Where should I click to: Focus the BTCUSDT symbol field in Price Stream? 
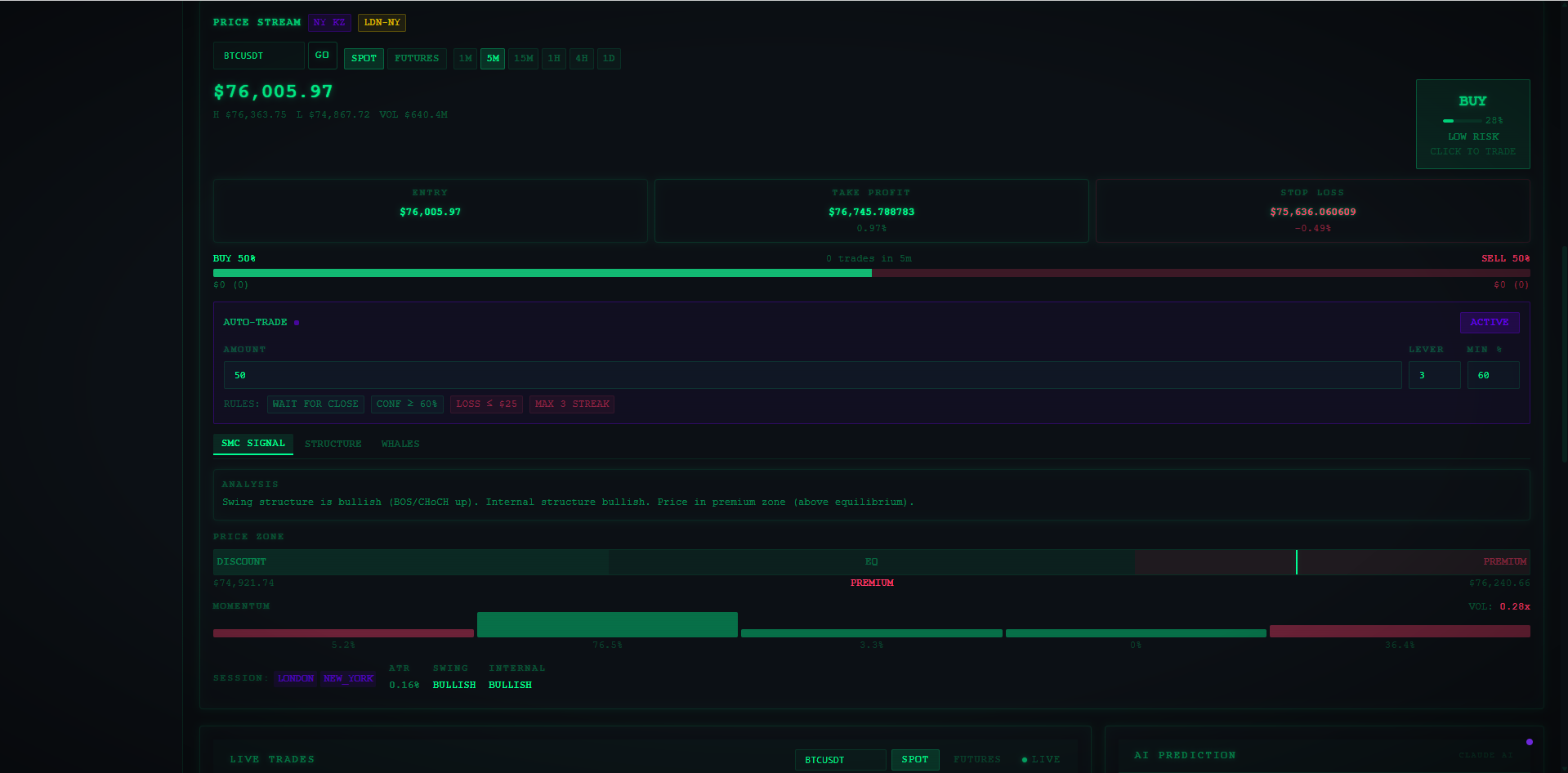259,56
